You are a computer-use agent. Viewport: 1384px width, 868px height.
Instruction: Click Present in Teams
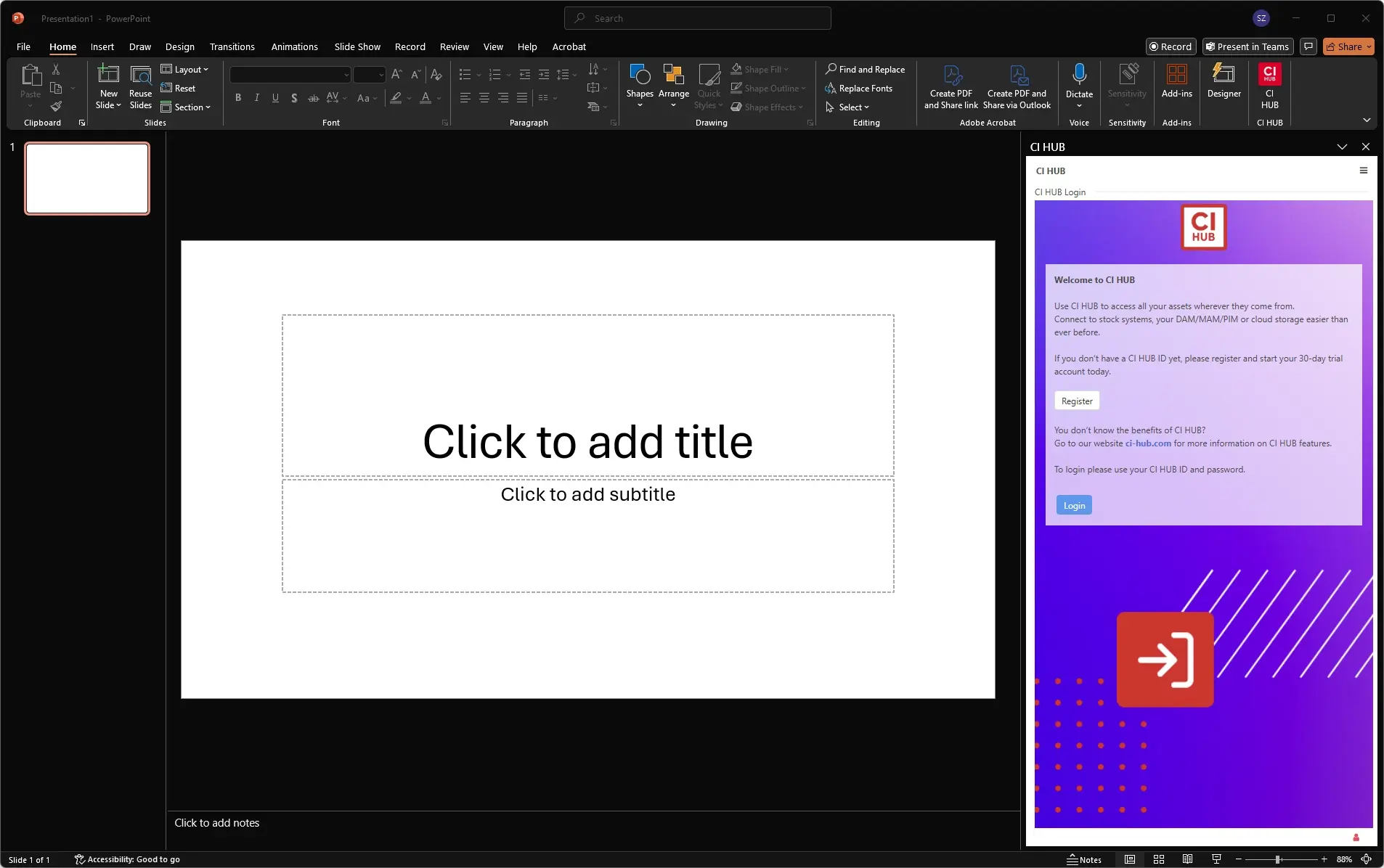tap(1247, 46)
